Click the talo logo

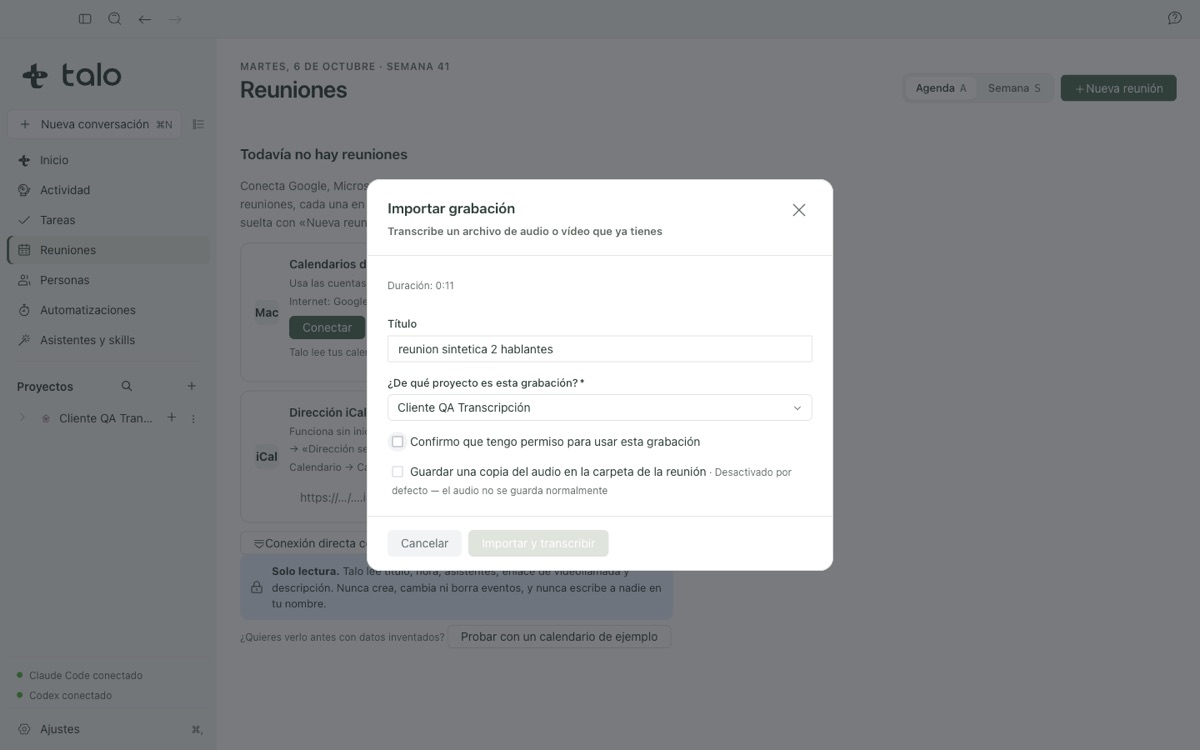(72, 76)
